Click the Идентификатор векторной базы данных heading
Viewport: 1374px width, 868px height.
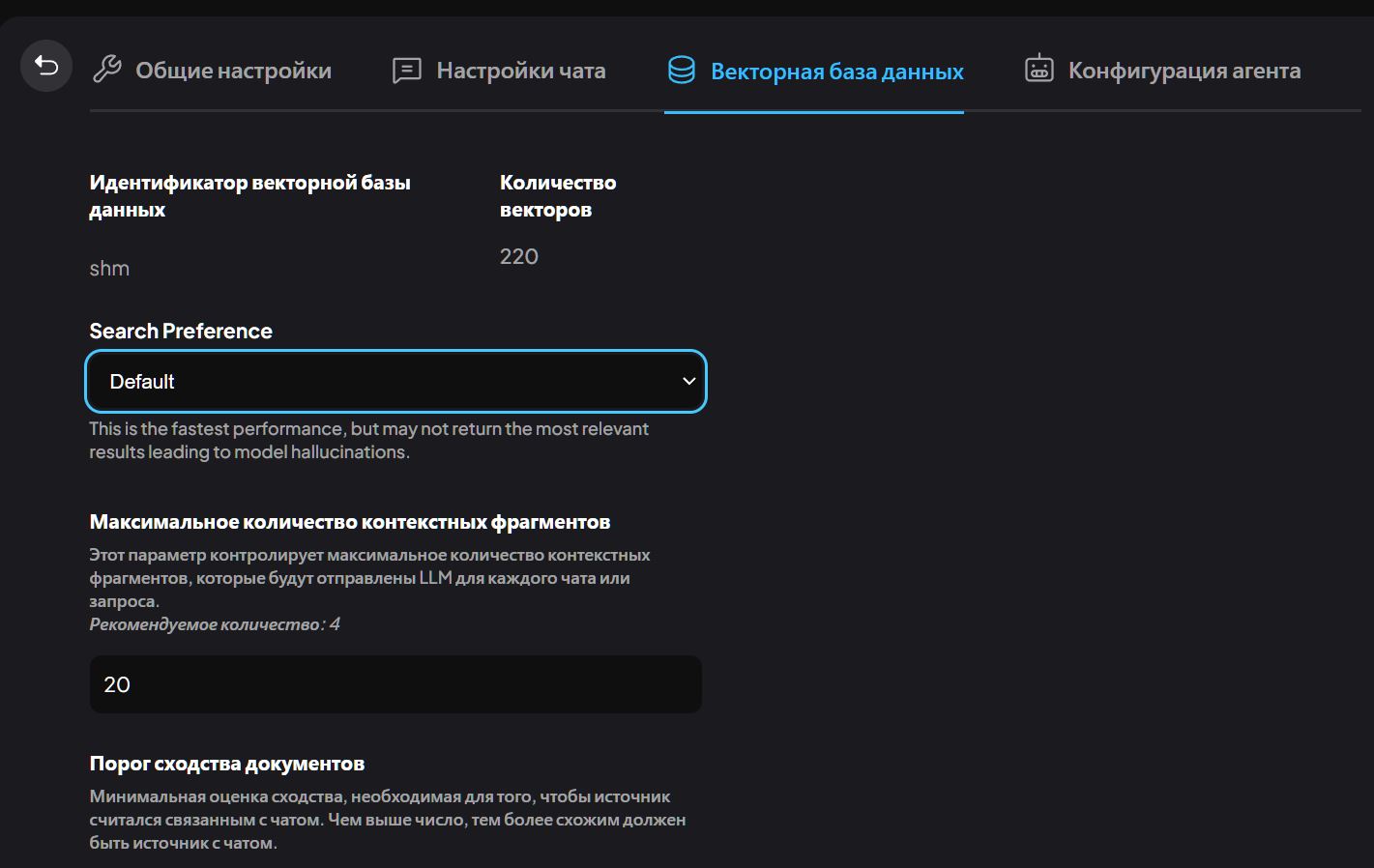point(249,196)
